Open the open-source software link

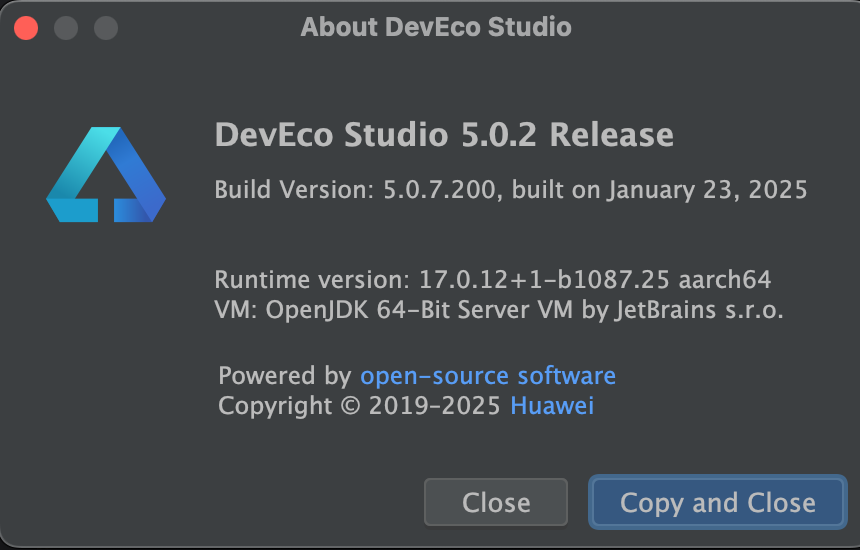(x=488, y=376)
